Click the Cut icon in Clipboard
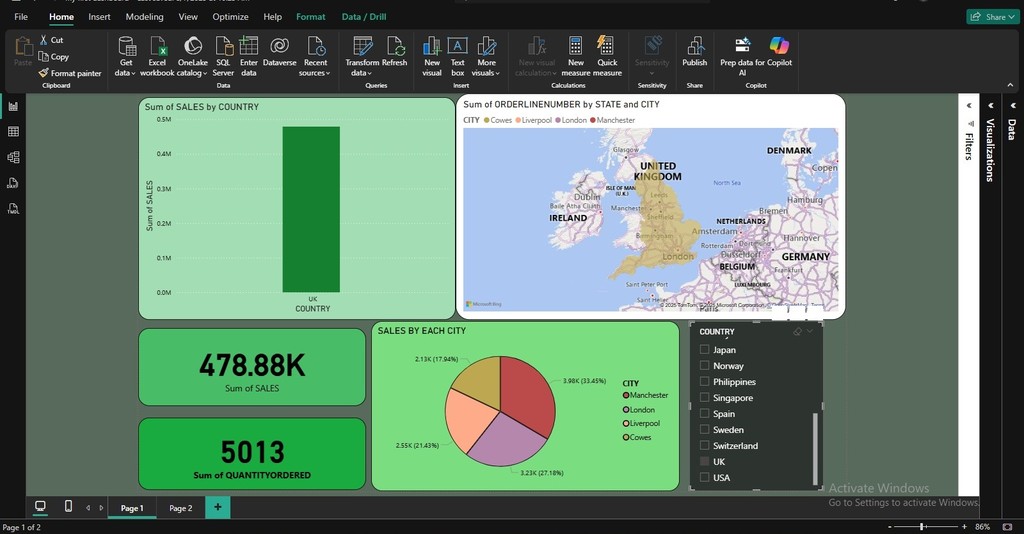The height and width of the screenshot is (534, 1024). click(x=43, y=40)
